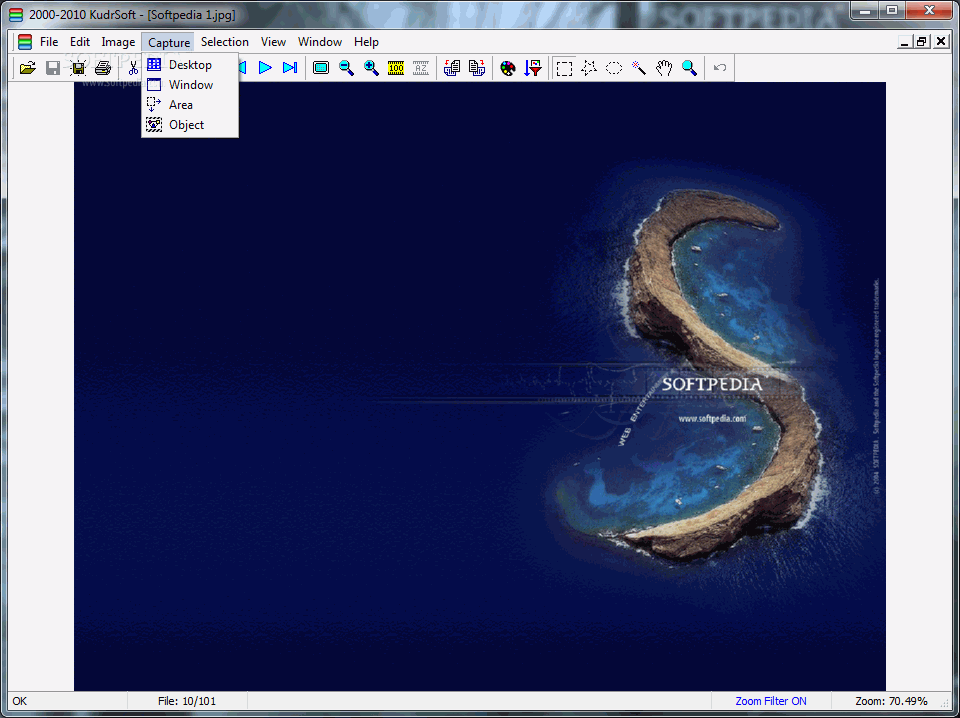The image size is (960, 718).
Task: Click the grayed AZ auto-zoom icon
Action: click(421, 68)
